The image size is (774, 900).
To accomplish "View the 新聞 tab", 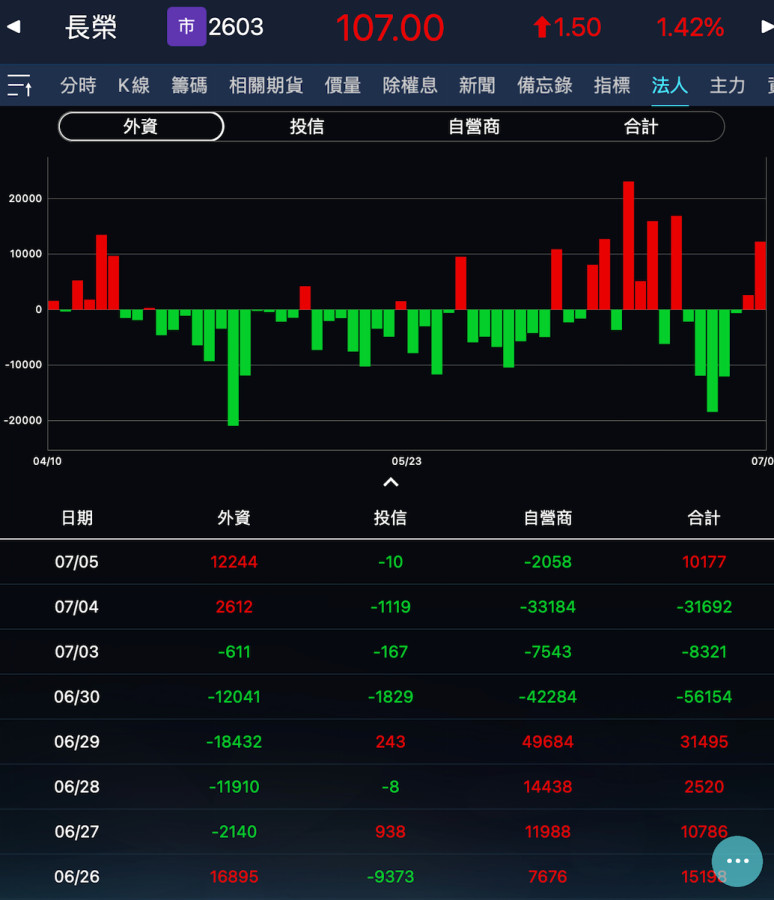I will pyautogui.click(x=477, y=86).
